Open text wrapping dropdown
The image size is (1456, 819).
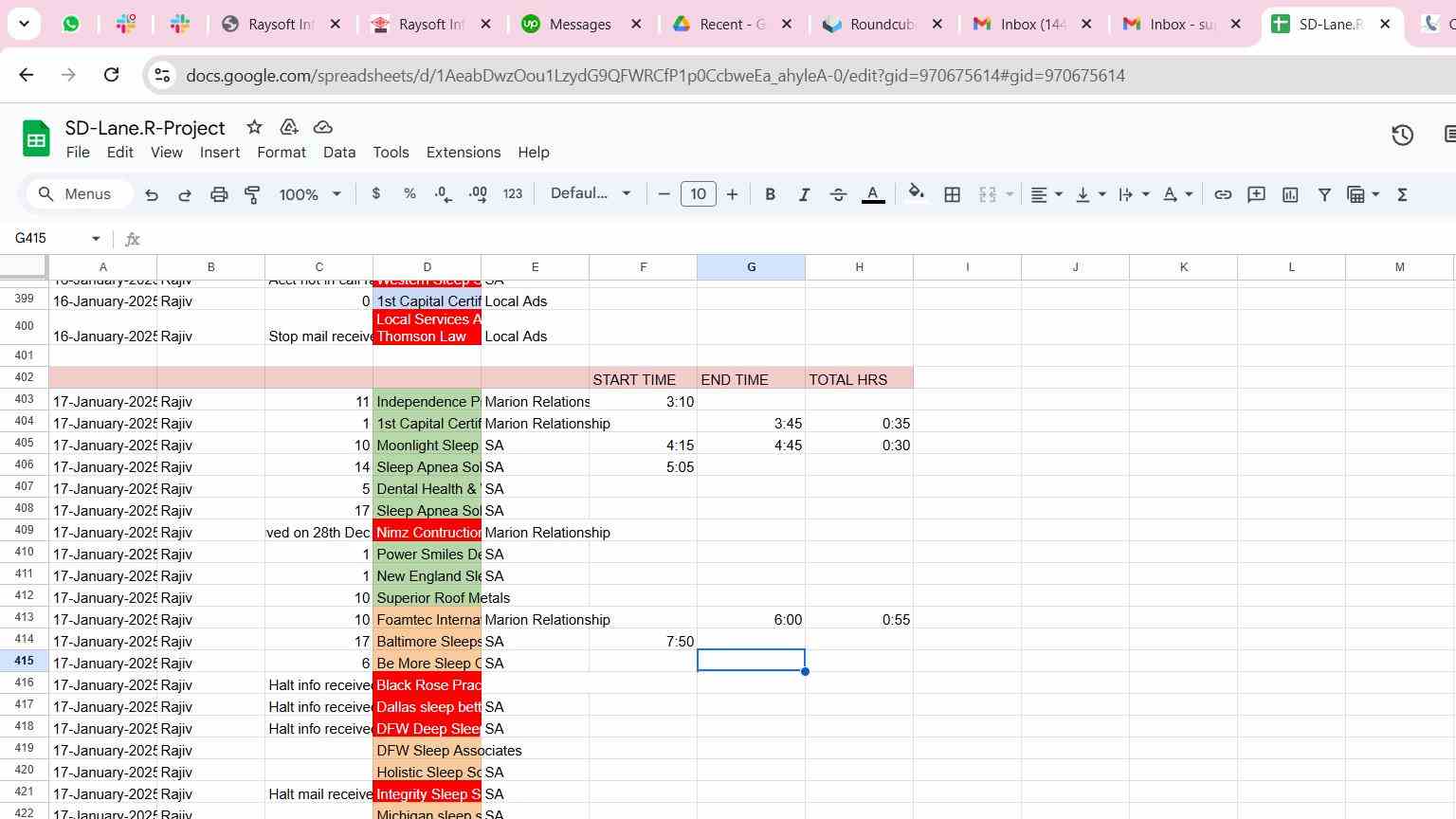[x=1135, y=194]
